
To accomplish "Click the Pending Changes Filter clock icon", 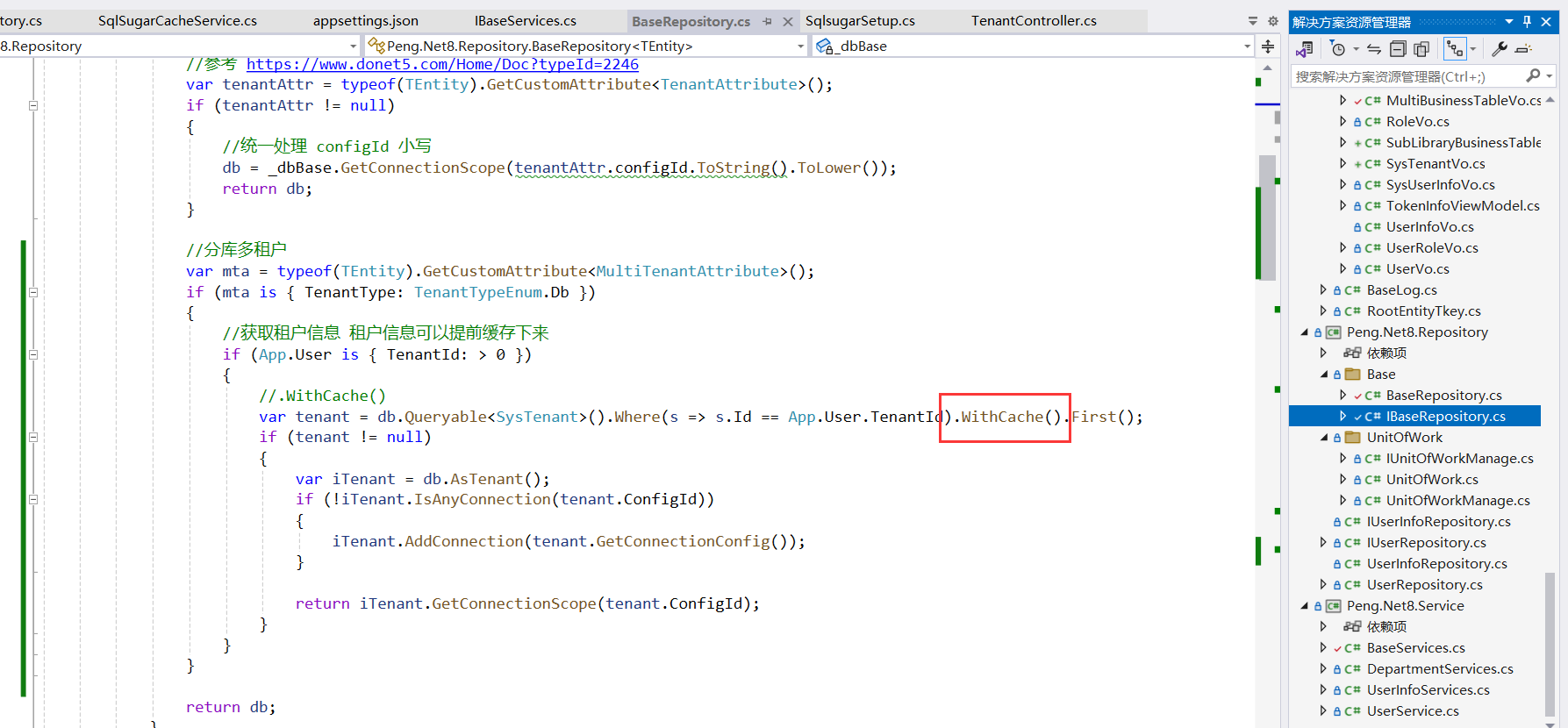I will pyautogui.click(x=1337, y=49).
